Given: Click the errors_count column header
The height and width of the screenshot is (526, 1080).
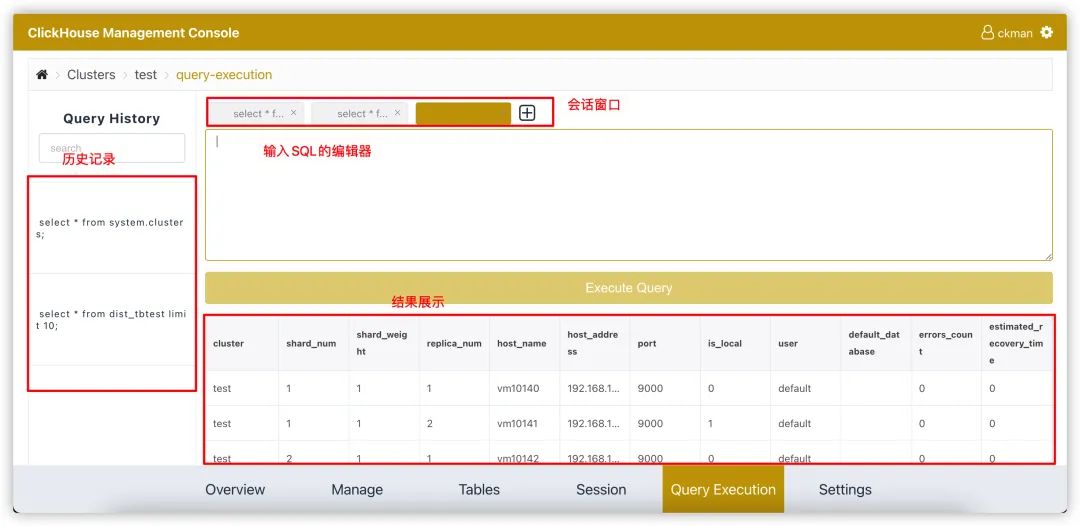Looking at the screenshot, I should (946, 343).
